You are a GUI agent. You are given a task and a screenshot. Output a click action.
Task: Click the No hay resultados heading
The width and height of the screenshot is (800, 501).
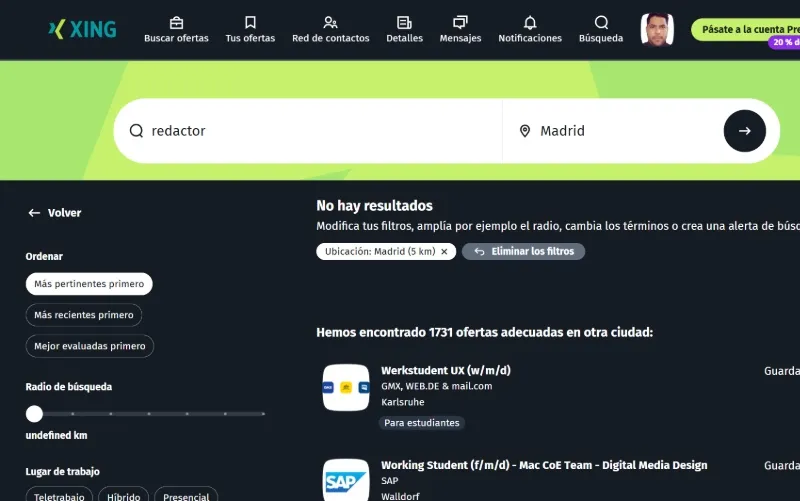click(x=374, y=206)
